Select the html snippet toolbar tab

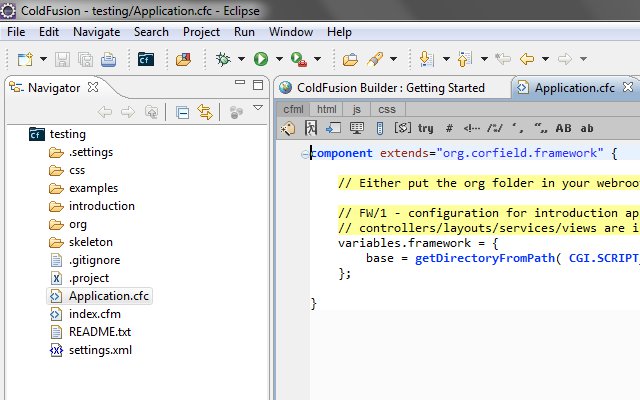click(x=327, y=109)
